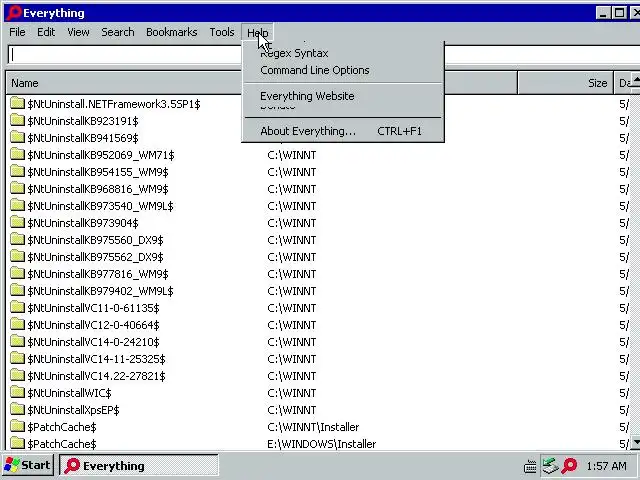Select About Everything... menu entry
Viewport: 640px width, 480px height.
[x=342, y=131]
